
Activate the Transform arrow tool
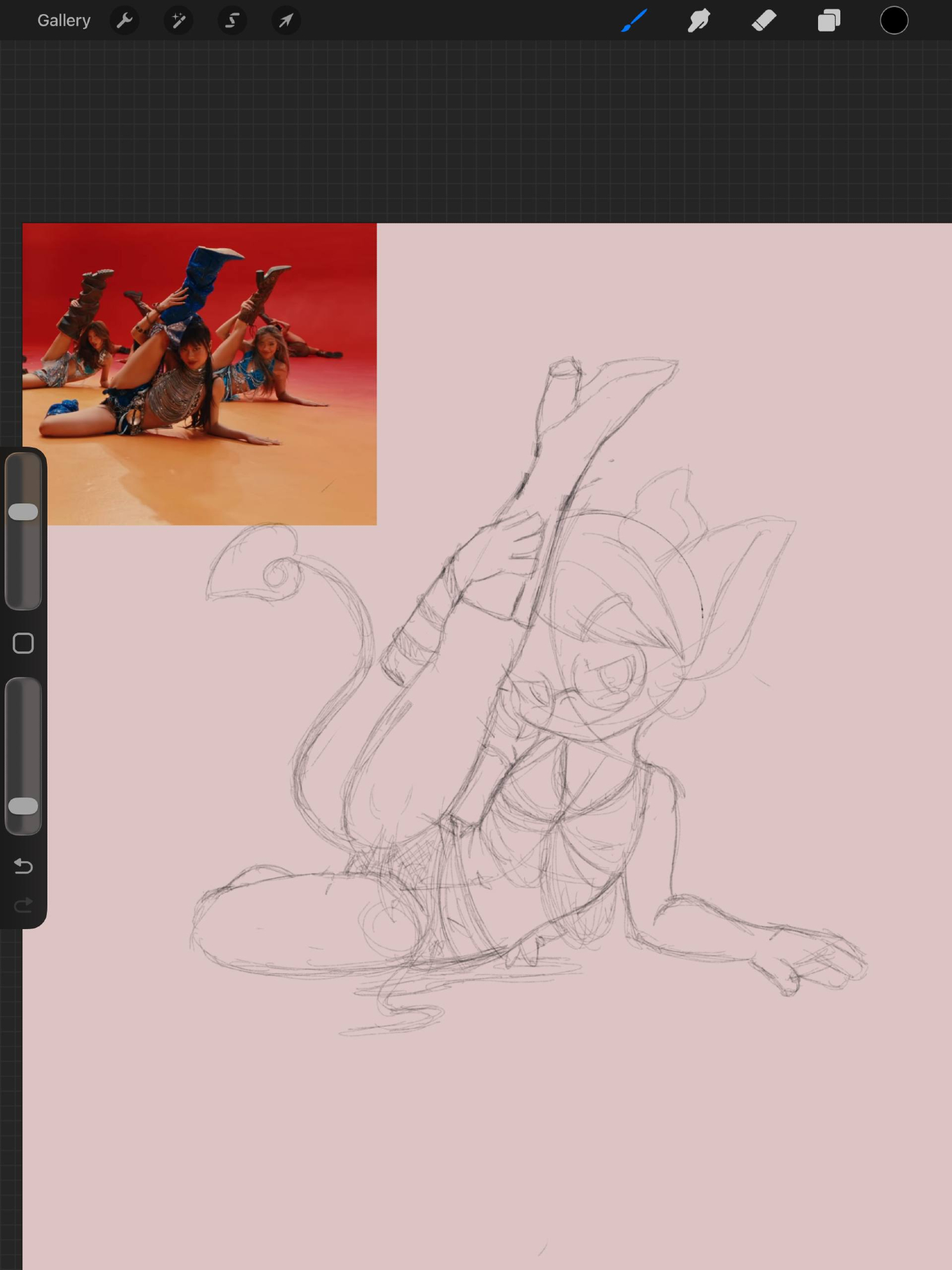286,20
